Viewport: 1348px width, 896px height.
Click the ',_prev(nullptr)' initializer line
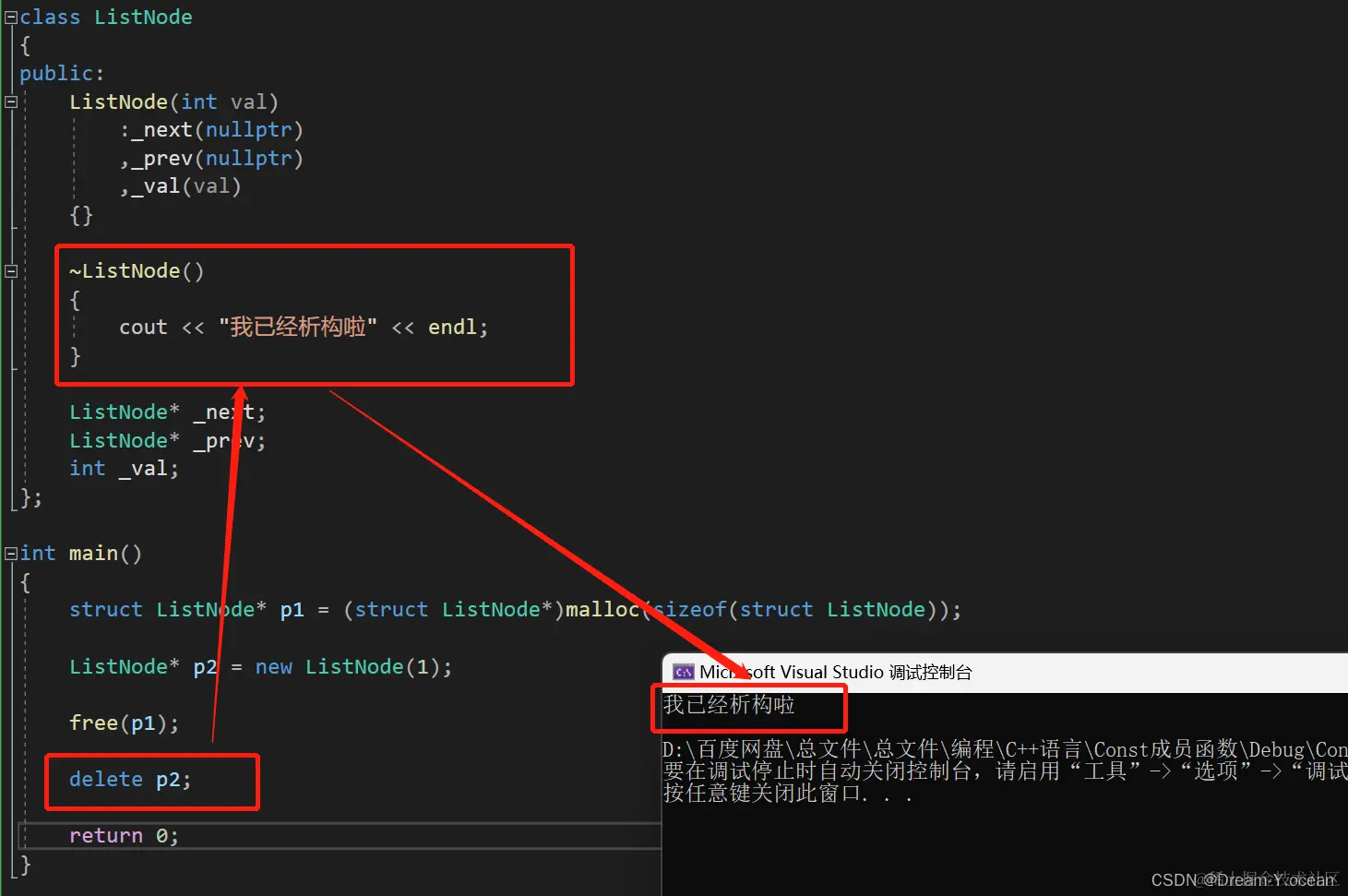211,159
